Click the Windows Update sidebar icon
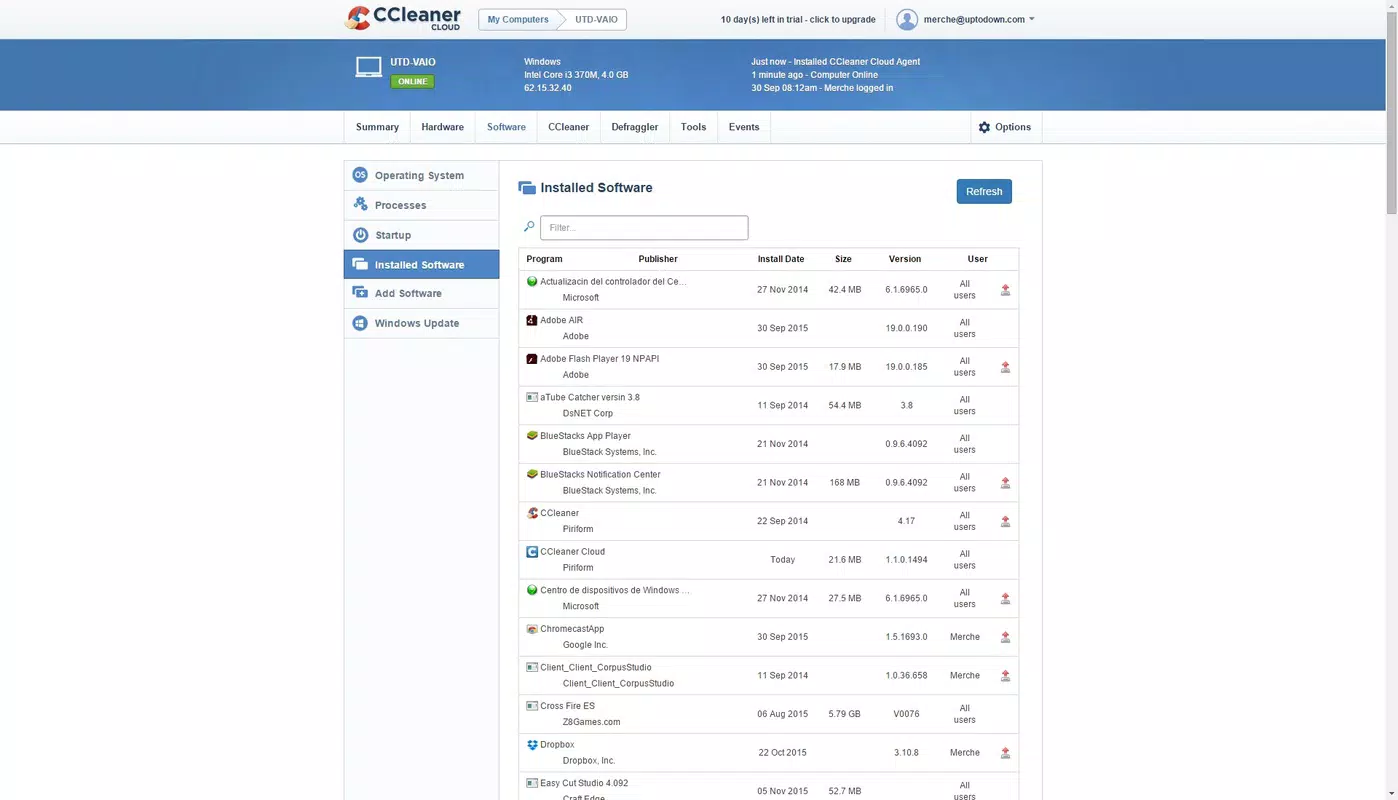The height and width of the screenshot is (800, 1398). tap(360, 323)
